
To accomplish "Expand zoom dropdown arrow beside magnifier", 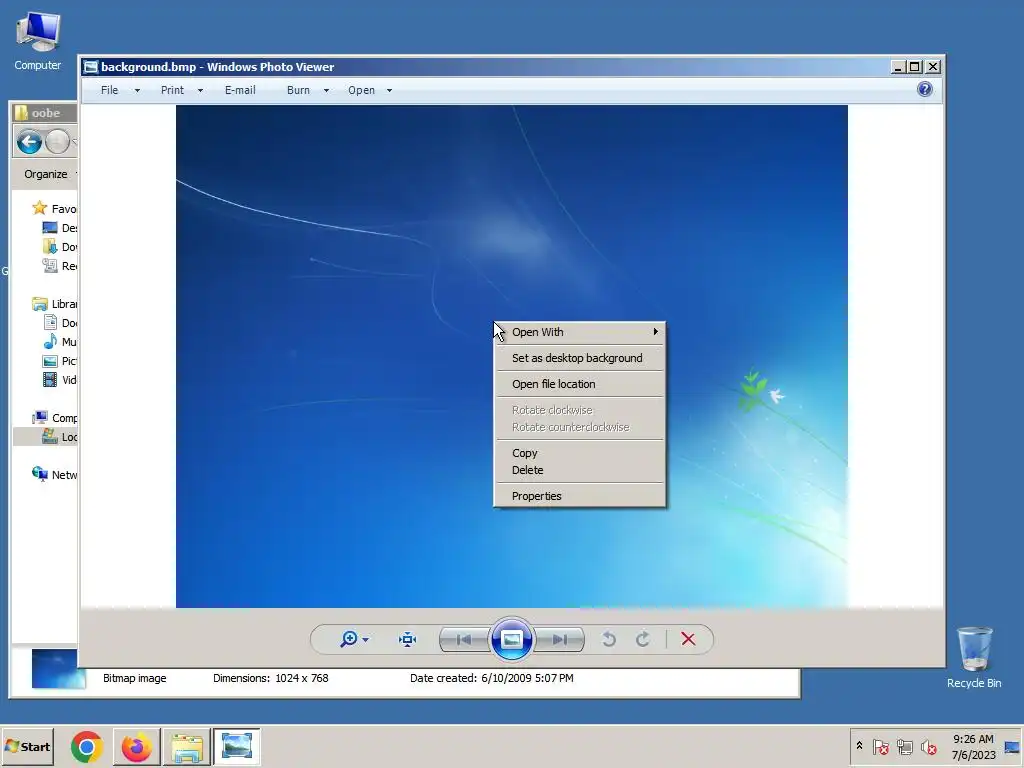I will tap(366, 640).
